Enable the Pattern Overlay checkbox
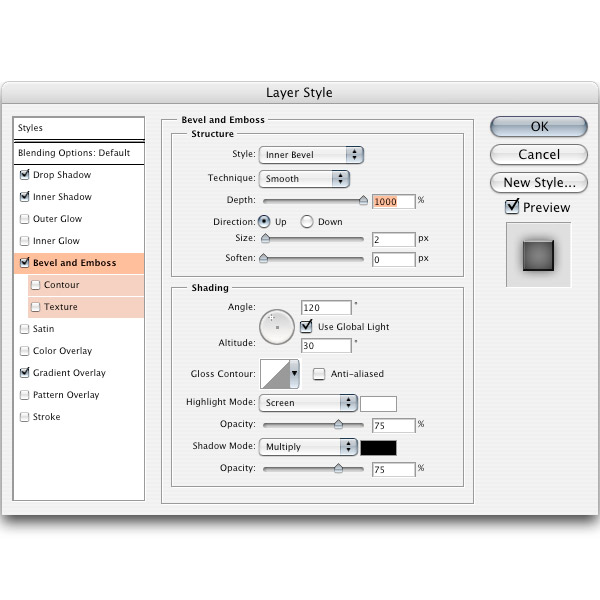 (24, 395)
